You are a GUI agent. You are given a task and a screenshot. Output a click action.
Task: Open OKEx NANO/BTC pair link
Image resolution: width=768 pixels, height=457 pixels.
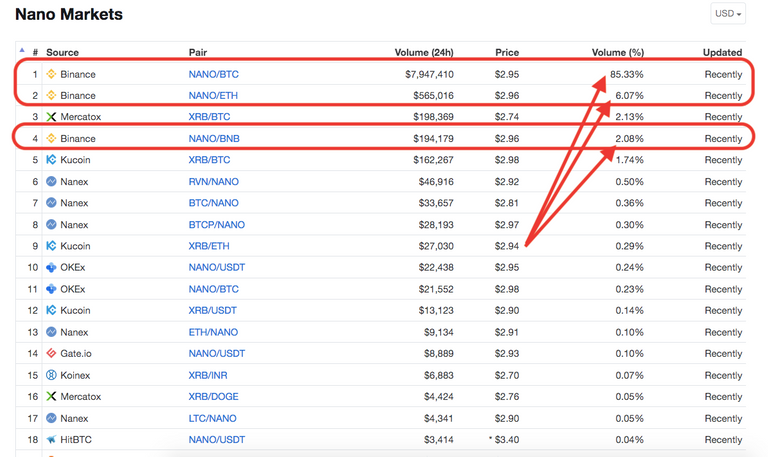coord(214,289)
